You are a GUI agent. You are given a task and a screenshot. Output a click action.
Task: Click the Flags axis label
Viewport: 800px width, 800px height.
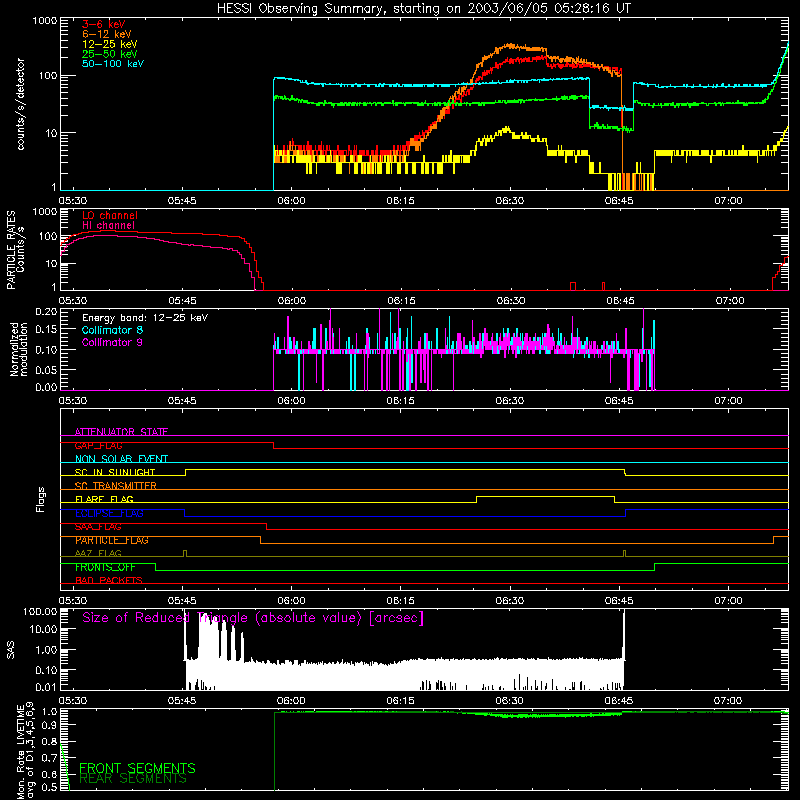(x=41, y=500)
